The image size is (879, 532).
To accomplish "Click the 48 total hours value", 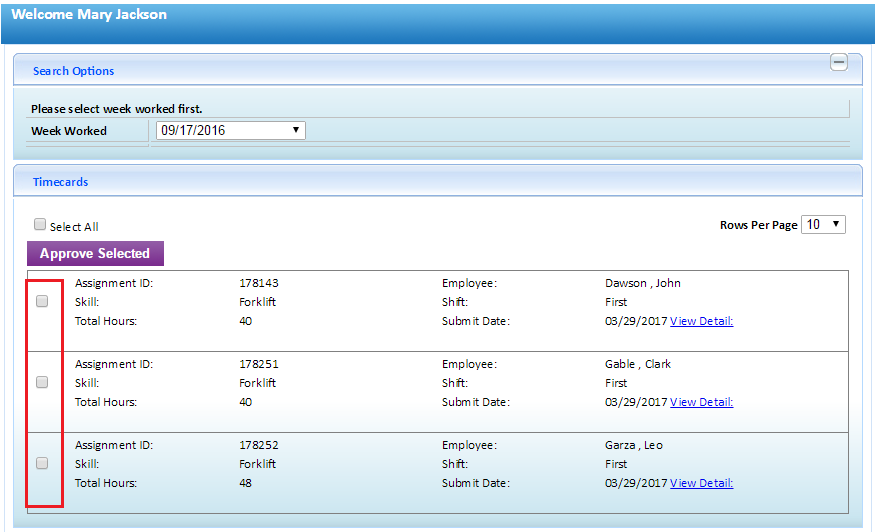I will [x=246, y=483].
